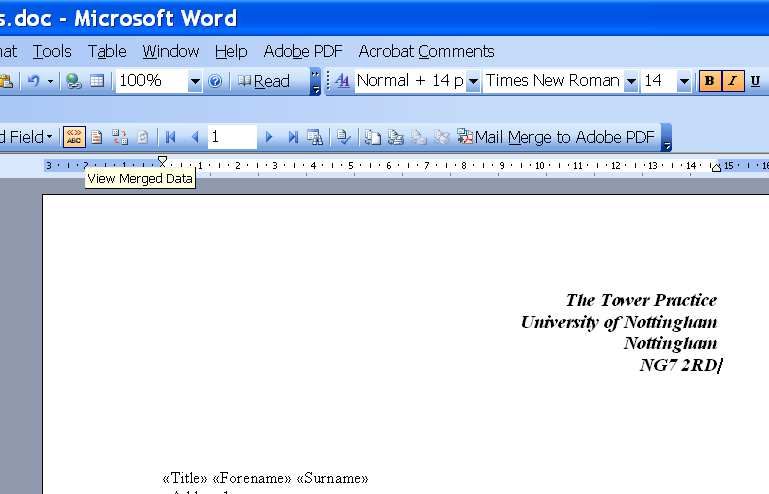Image resolution: width=769 pixels, height=494 pixels.
Task: Open the Acrobat Comments menu
Action: click(x=426, y=52)
